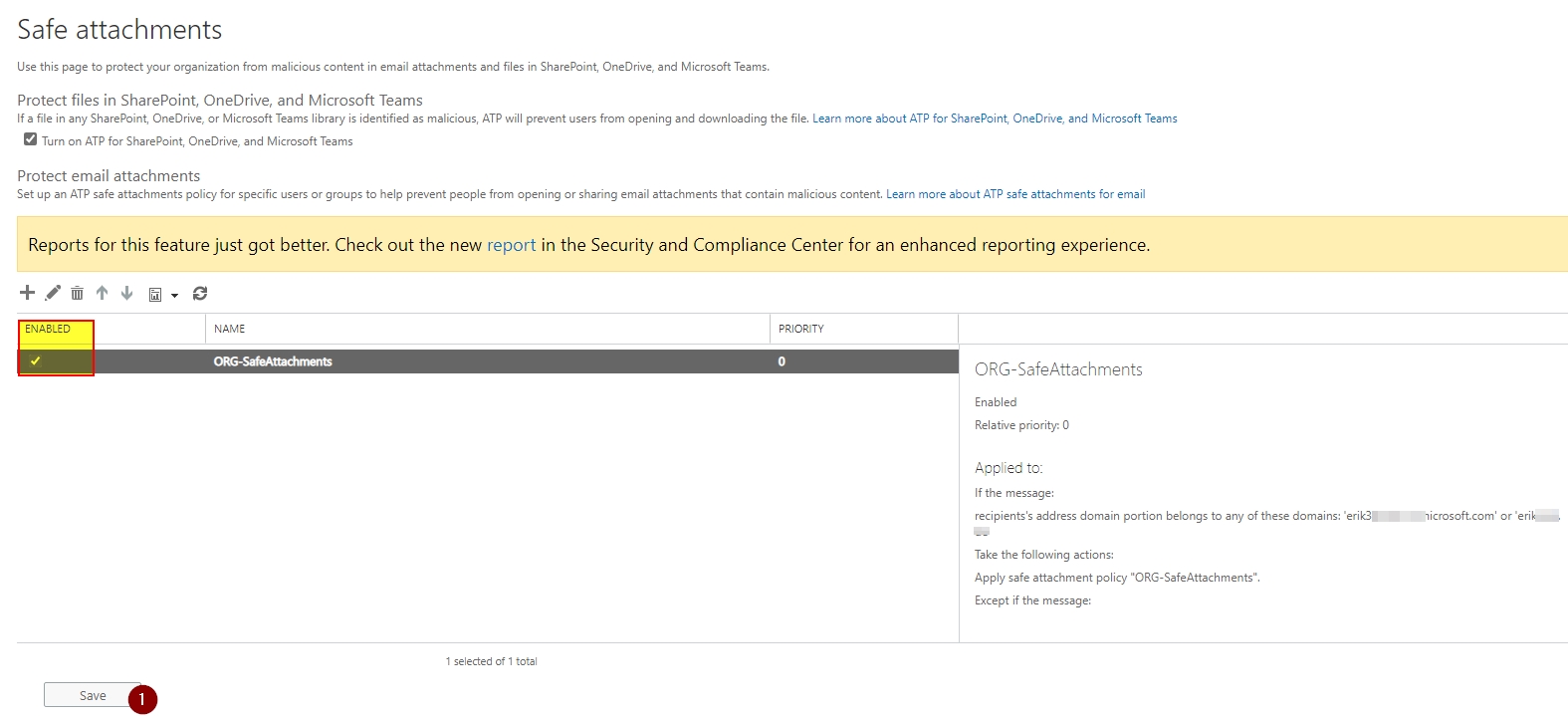Open Learn more about ATP safe attachments link
The height and width of the screenshot is (716, 1568).
[1015, 194]
